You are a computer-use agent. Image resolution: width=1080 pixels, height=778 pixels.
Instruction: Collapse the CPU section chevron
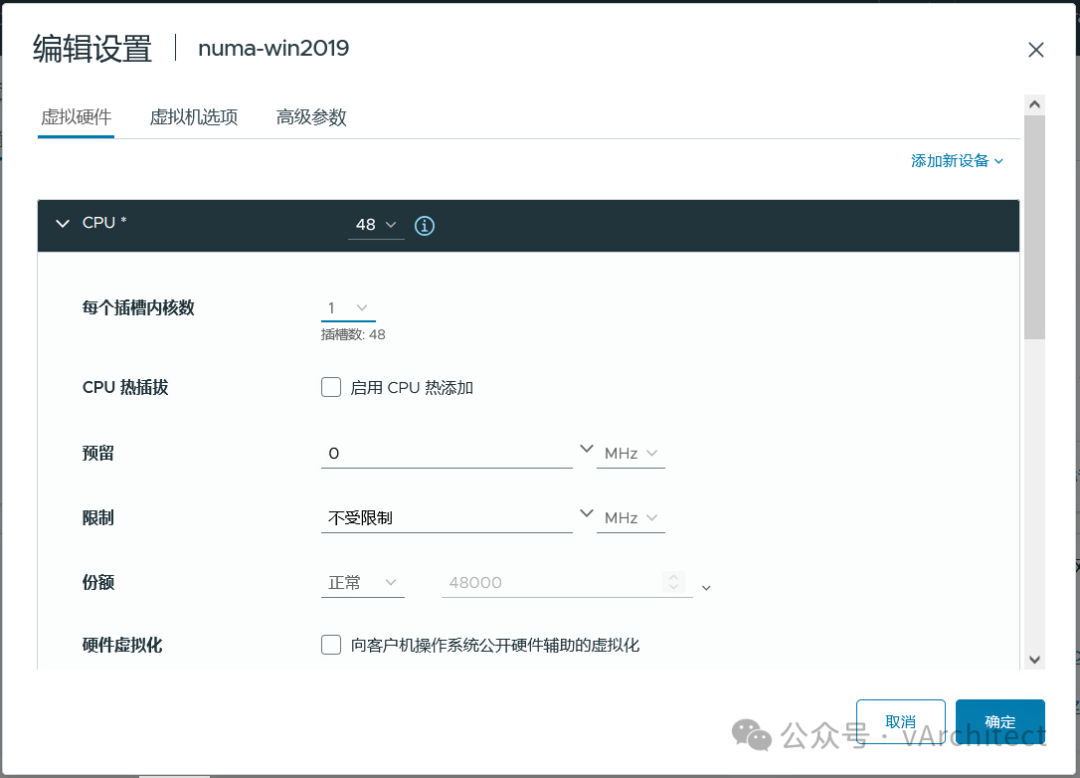click(63, 224)
